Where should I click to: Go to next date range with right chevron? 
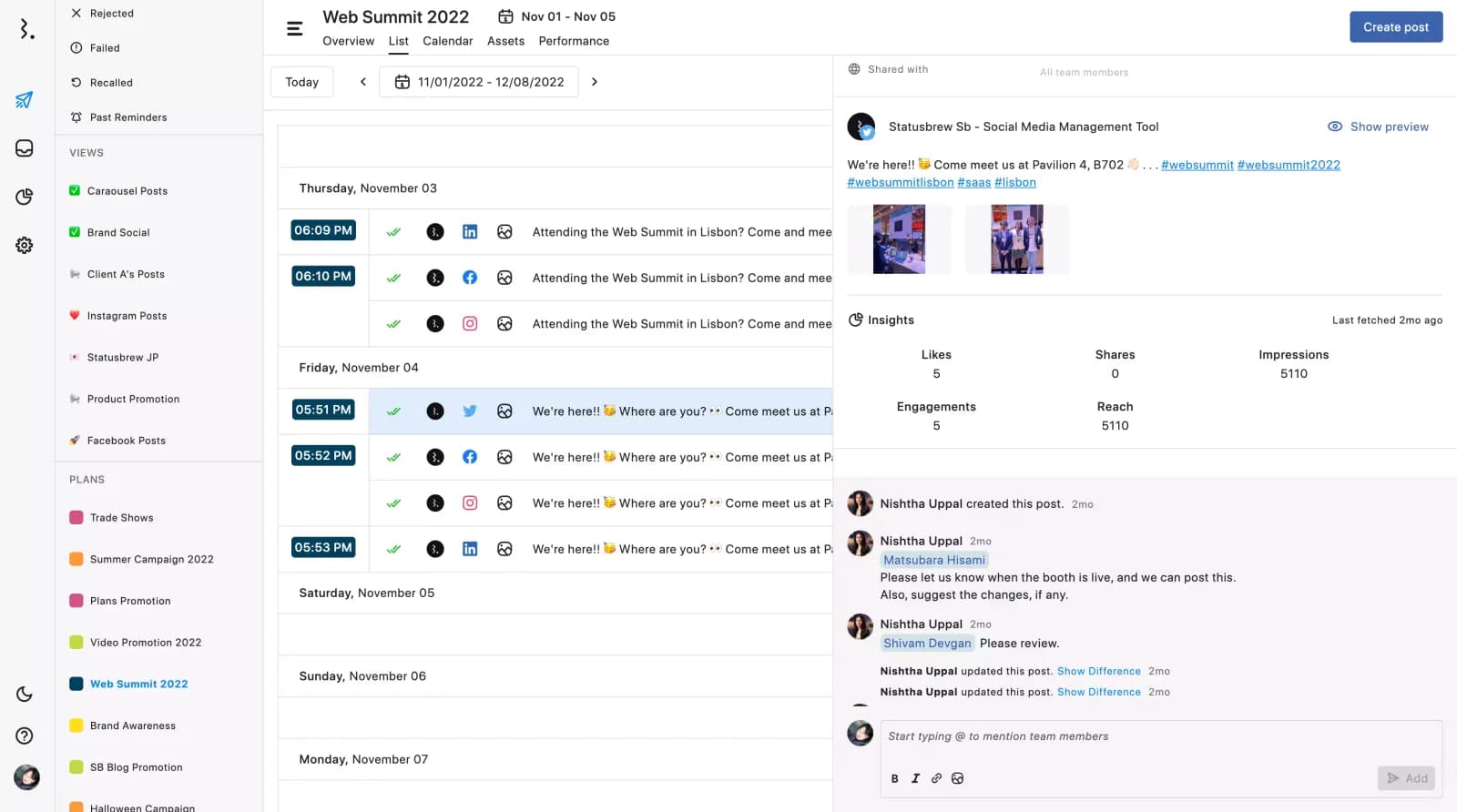pyautogui.click(x=595, y=82)
